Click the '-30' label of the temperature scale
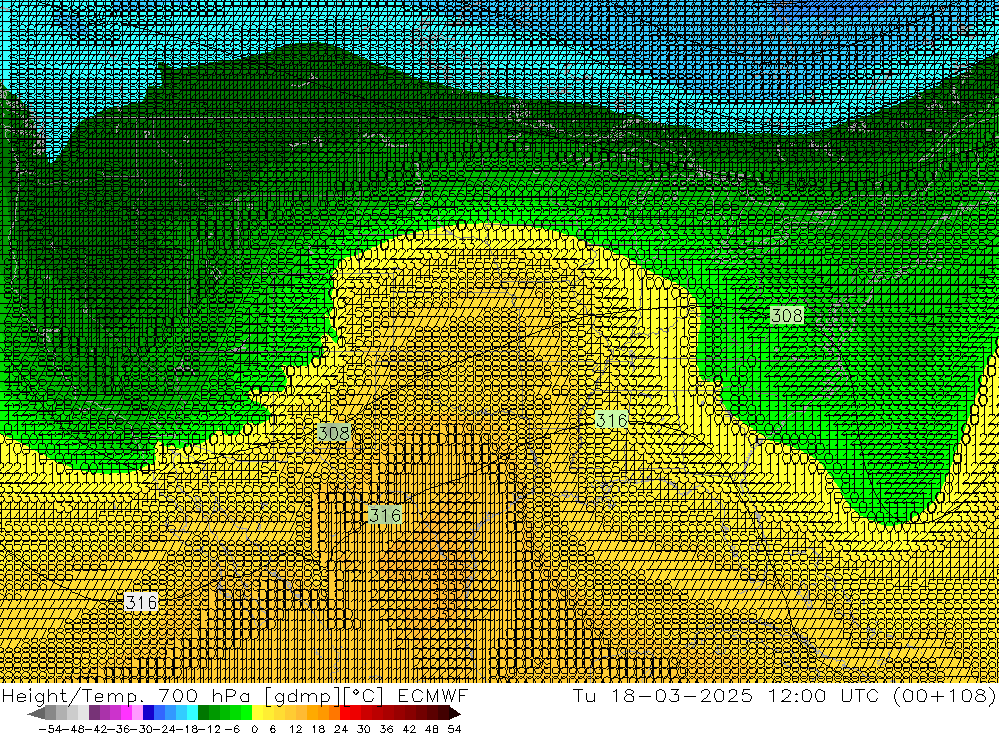 click(x=143, y=729)
